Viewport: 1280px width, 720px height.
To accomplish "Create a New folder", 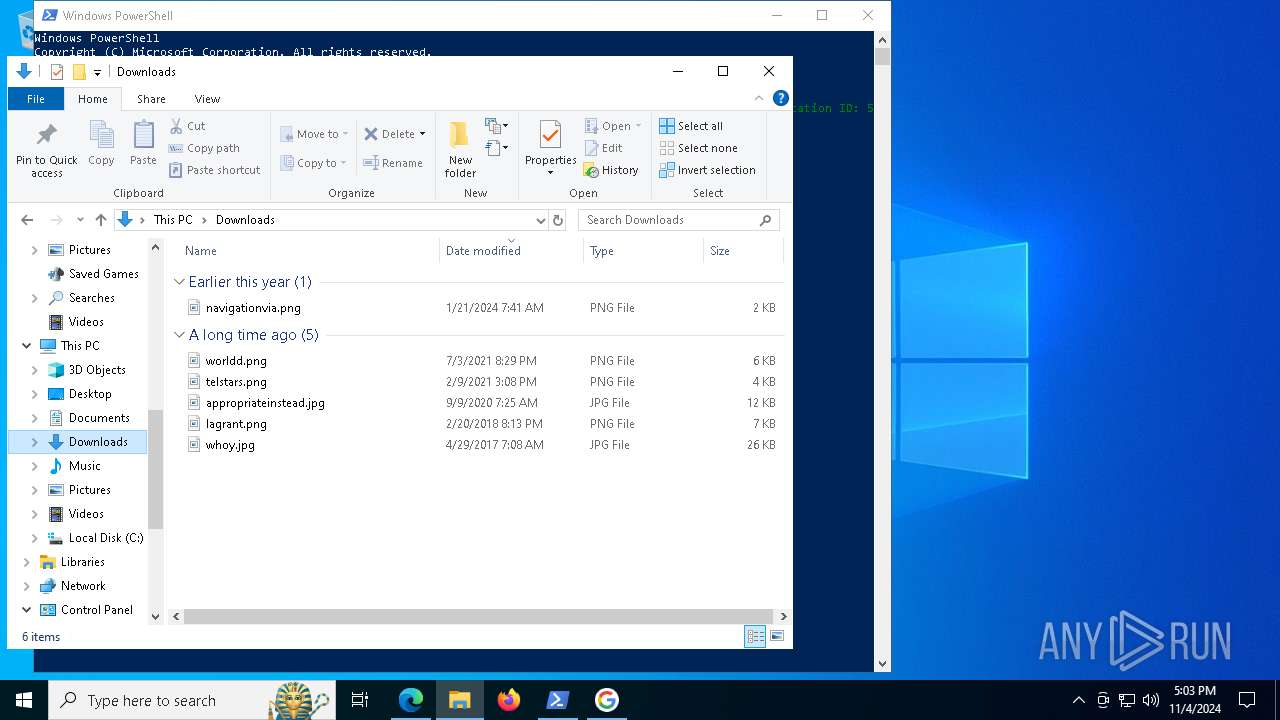I will tap(460, 150).
